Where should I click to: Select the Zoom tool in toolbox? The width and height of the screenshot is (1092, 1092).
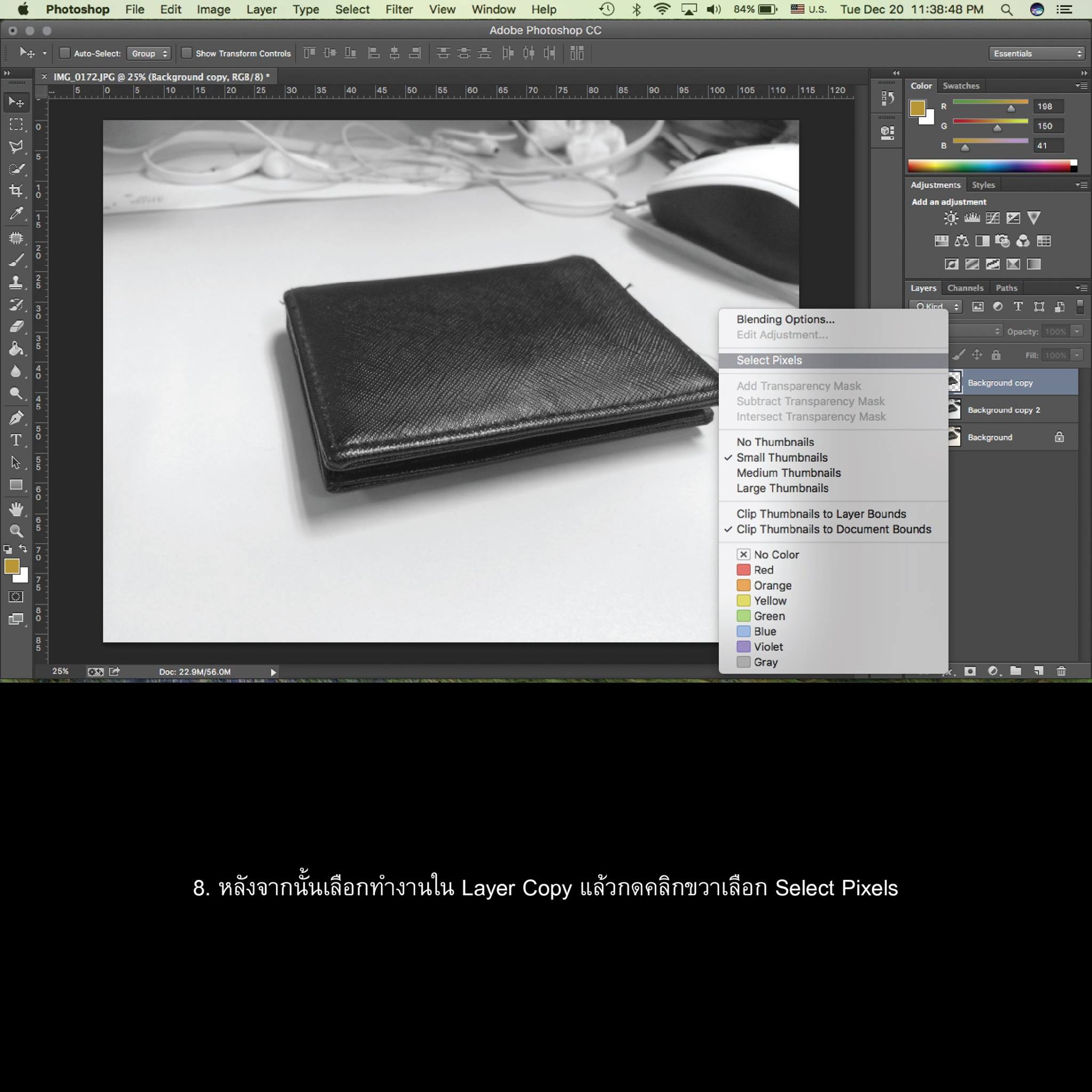17,531
